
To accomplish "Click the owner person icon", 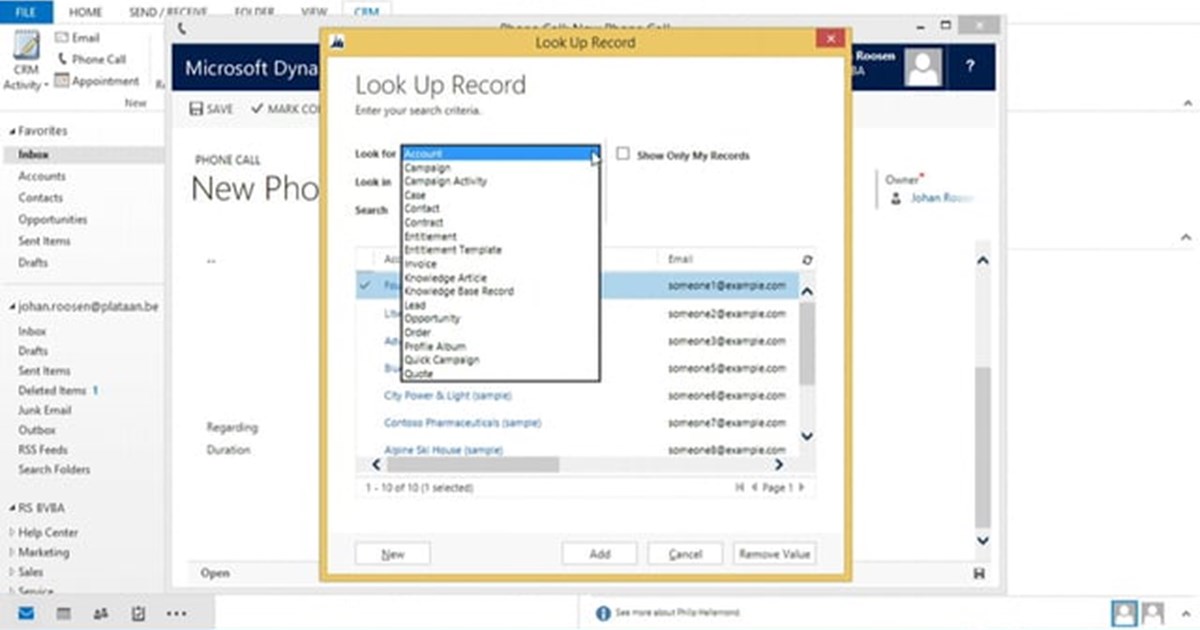I will coord(895,199).
